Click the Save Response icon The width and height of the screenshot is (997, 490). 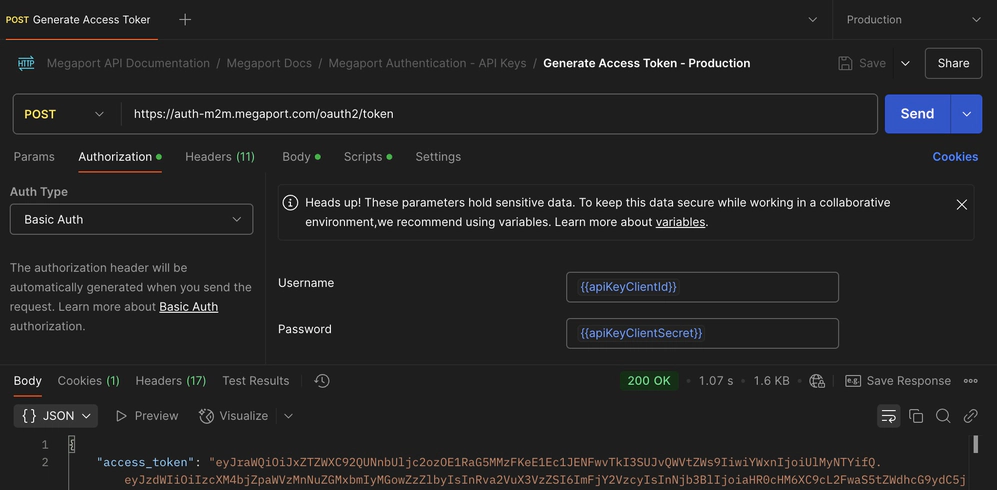[x=852, y=381]
